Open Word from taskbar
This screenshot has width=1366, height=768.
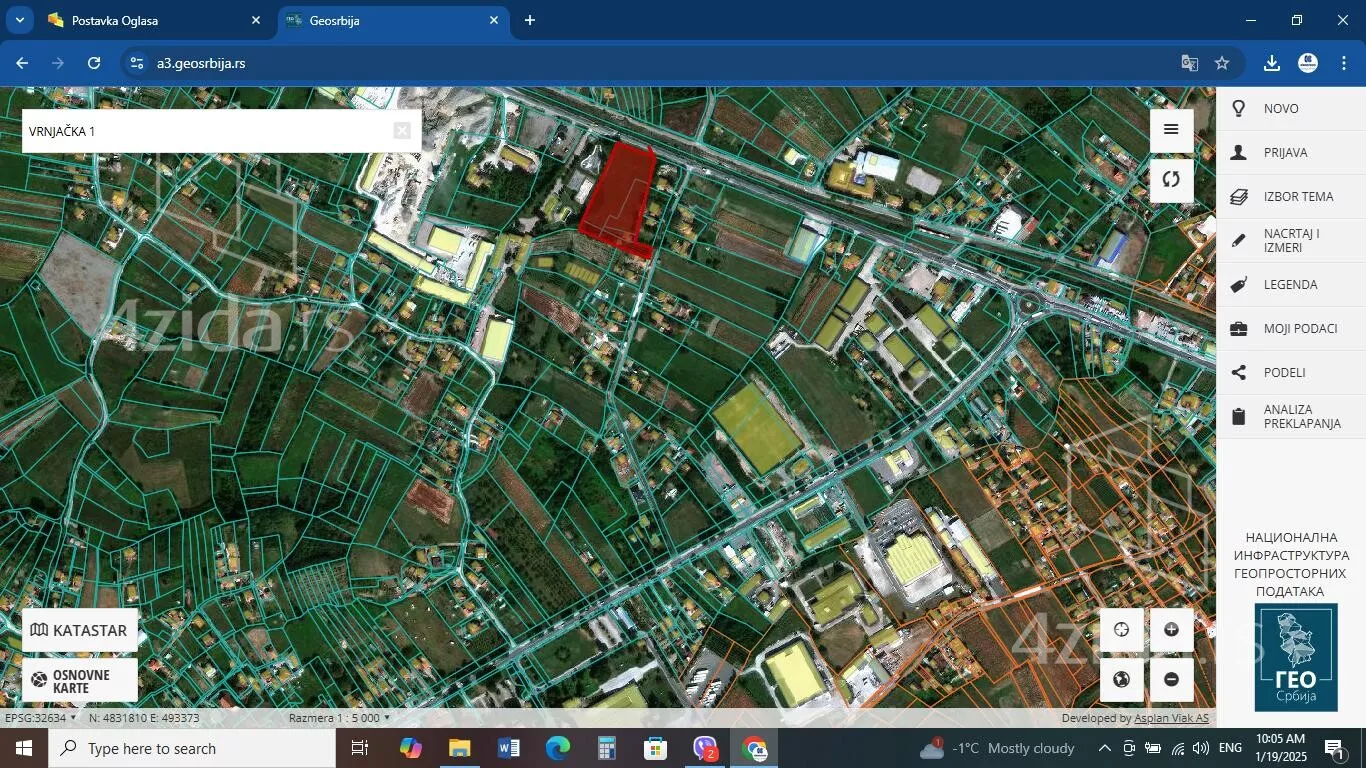(x=508, y=748)
